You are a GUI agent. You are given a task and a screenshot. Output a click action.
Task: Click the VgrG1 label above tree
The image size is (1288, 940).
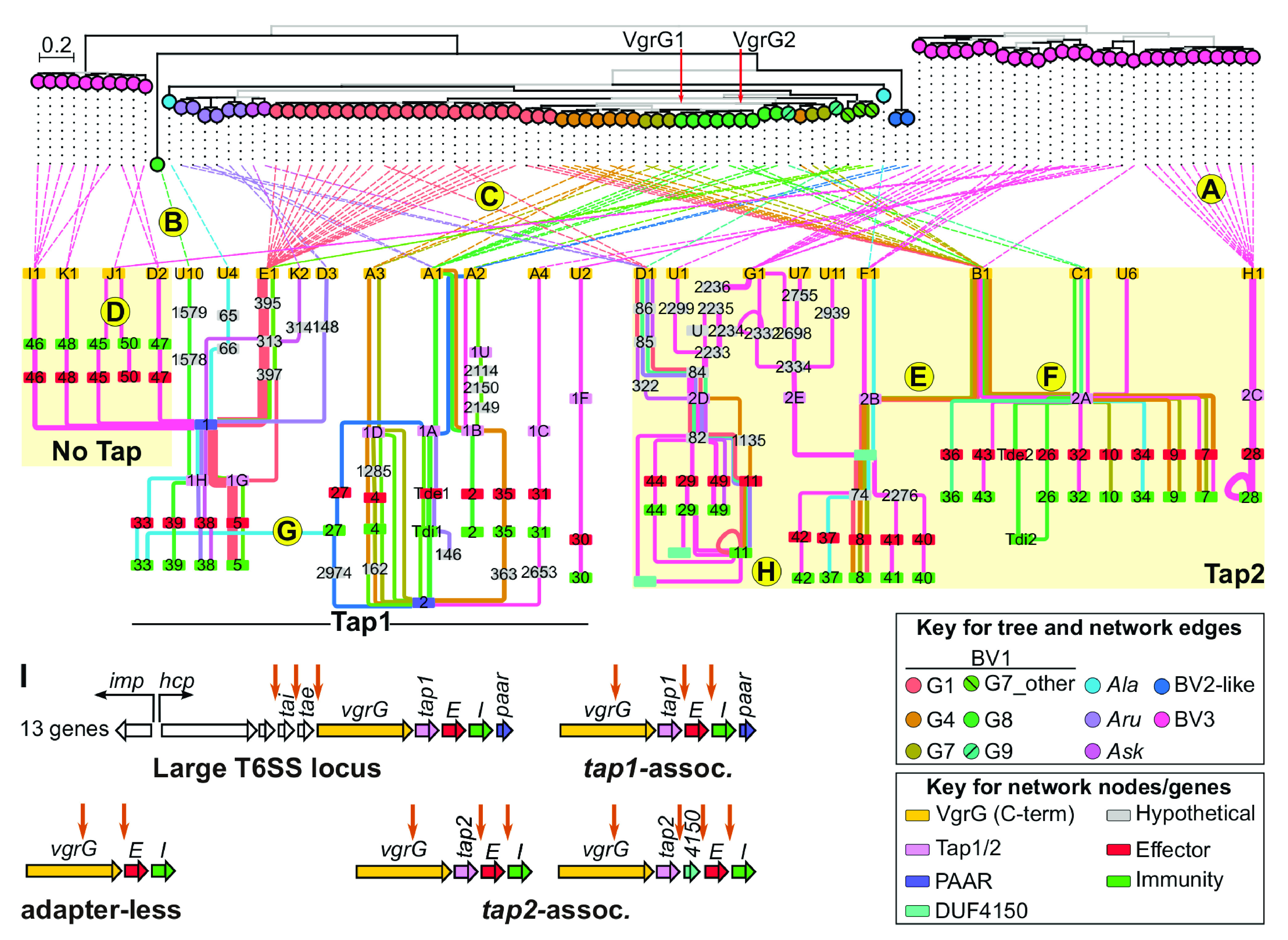653,39
